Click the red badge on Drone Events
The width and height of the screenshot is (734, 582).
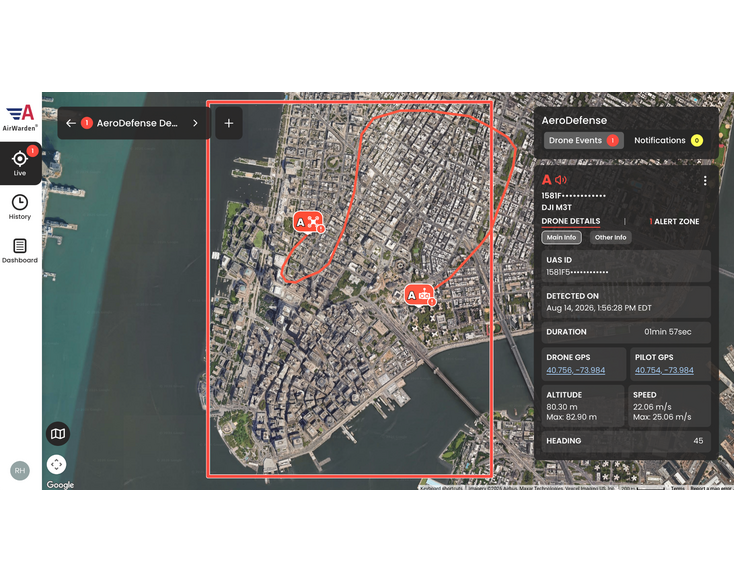point(612,140)
